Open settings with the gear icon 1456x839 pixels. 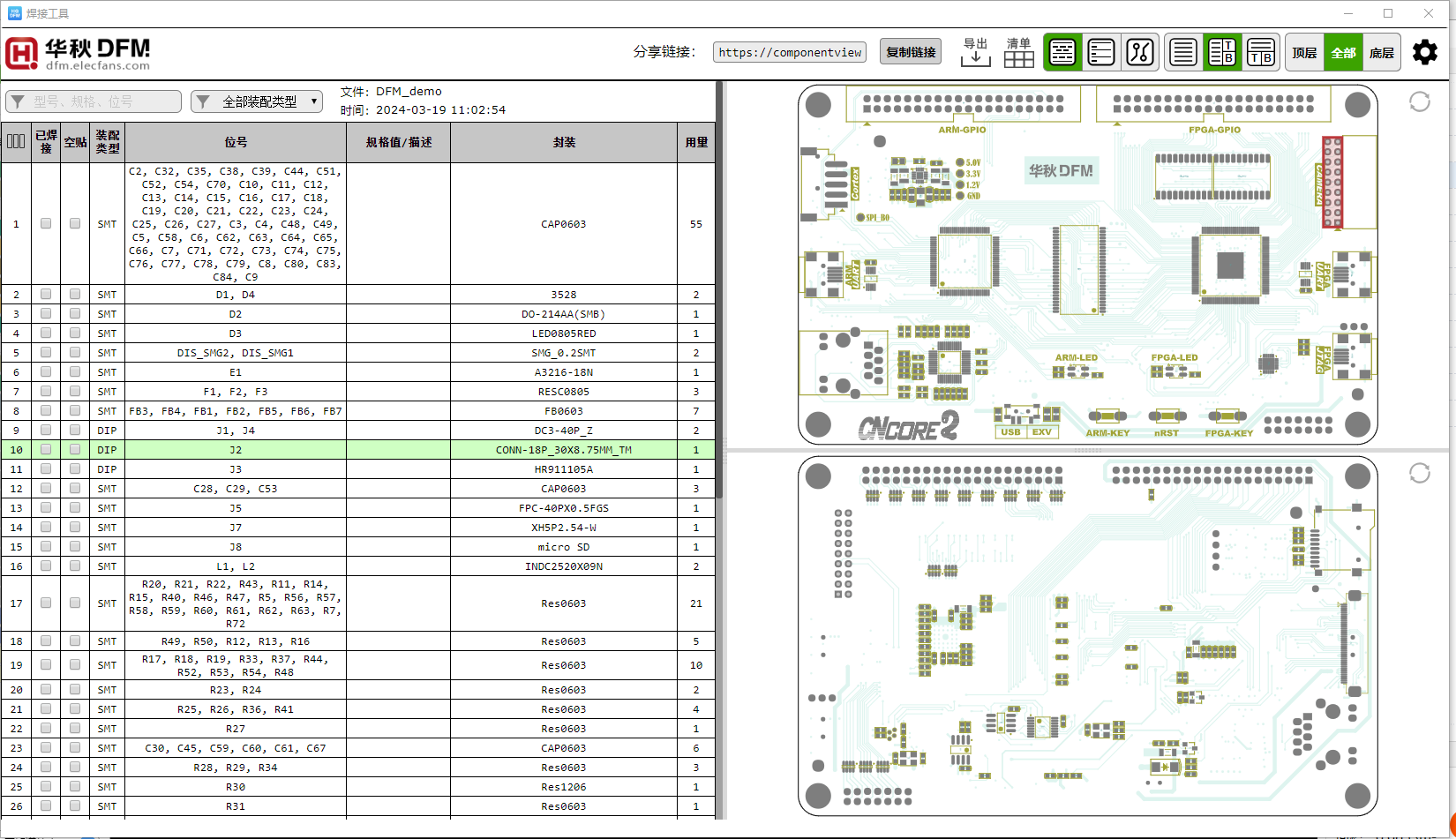pyautogui.click(x=1425, y=52)
